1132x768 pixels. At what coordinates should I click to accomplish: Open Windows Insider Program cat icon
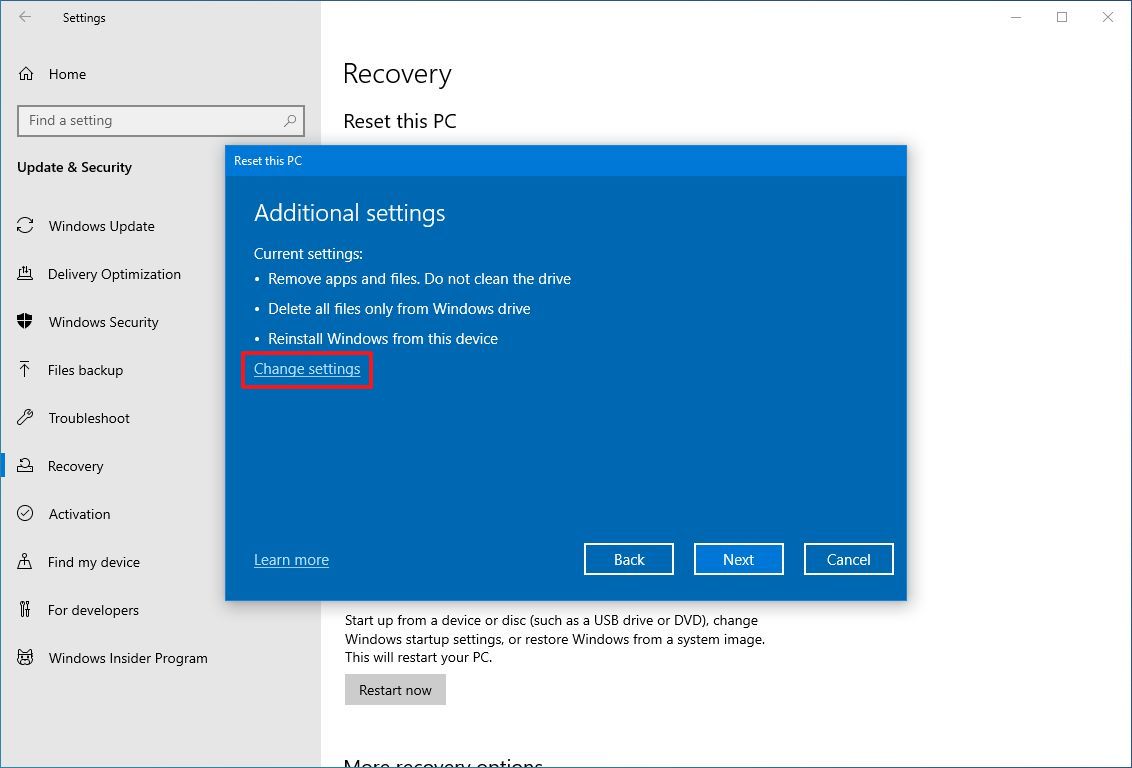25,658
